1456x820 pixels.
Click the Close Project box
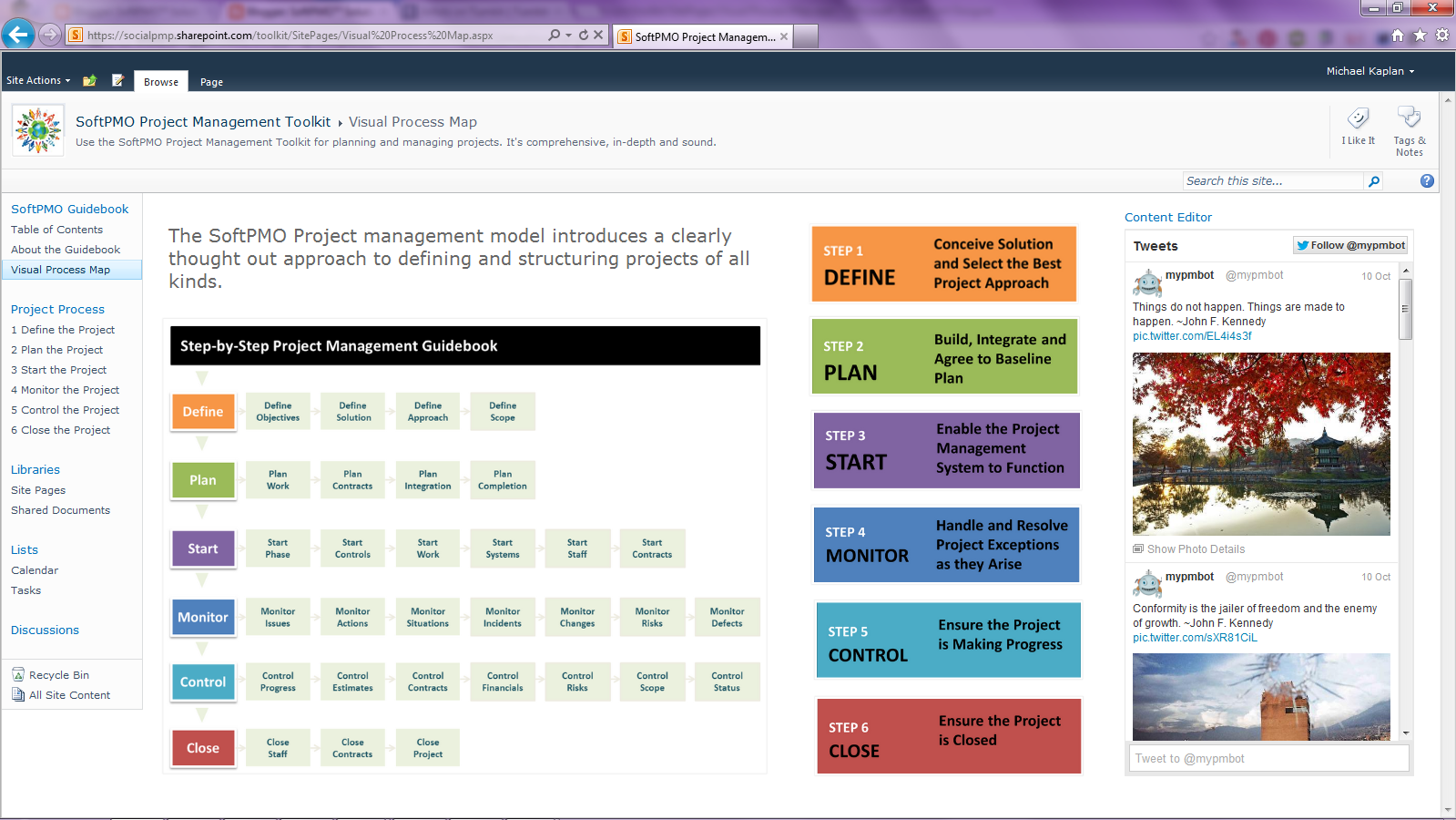tap(428, 748)
